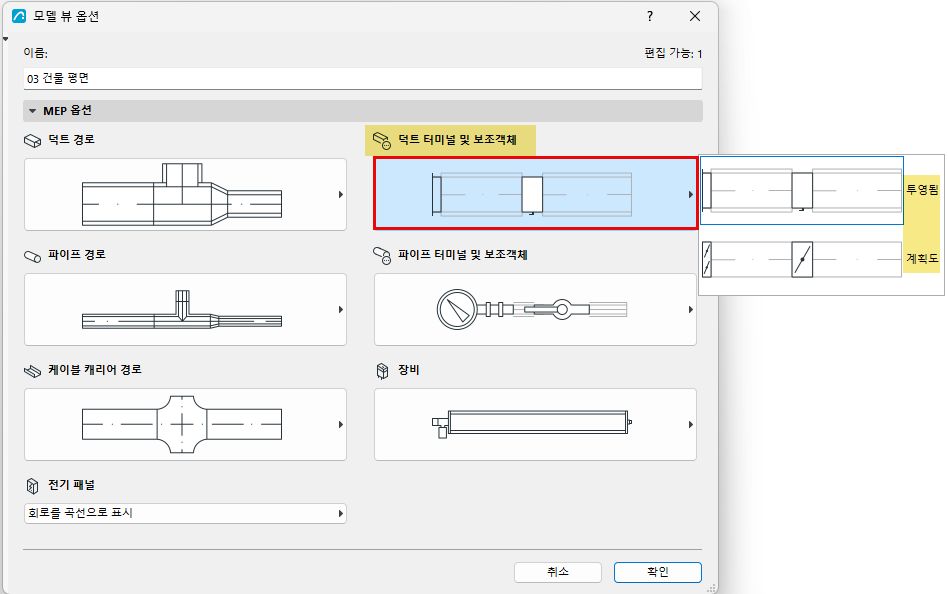Image resolution: width=948 pixels, height=594 pixels.
Task: Click the 덕트 터미널 및 보조객체 icon
Action: [382, 141]
